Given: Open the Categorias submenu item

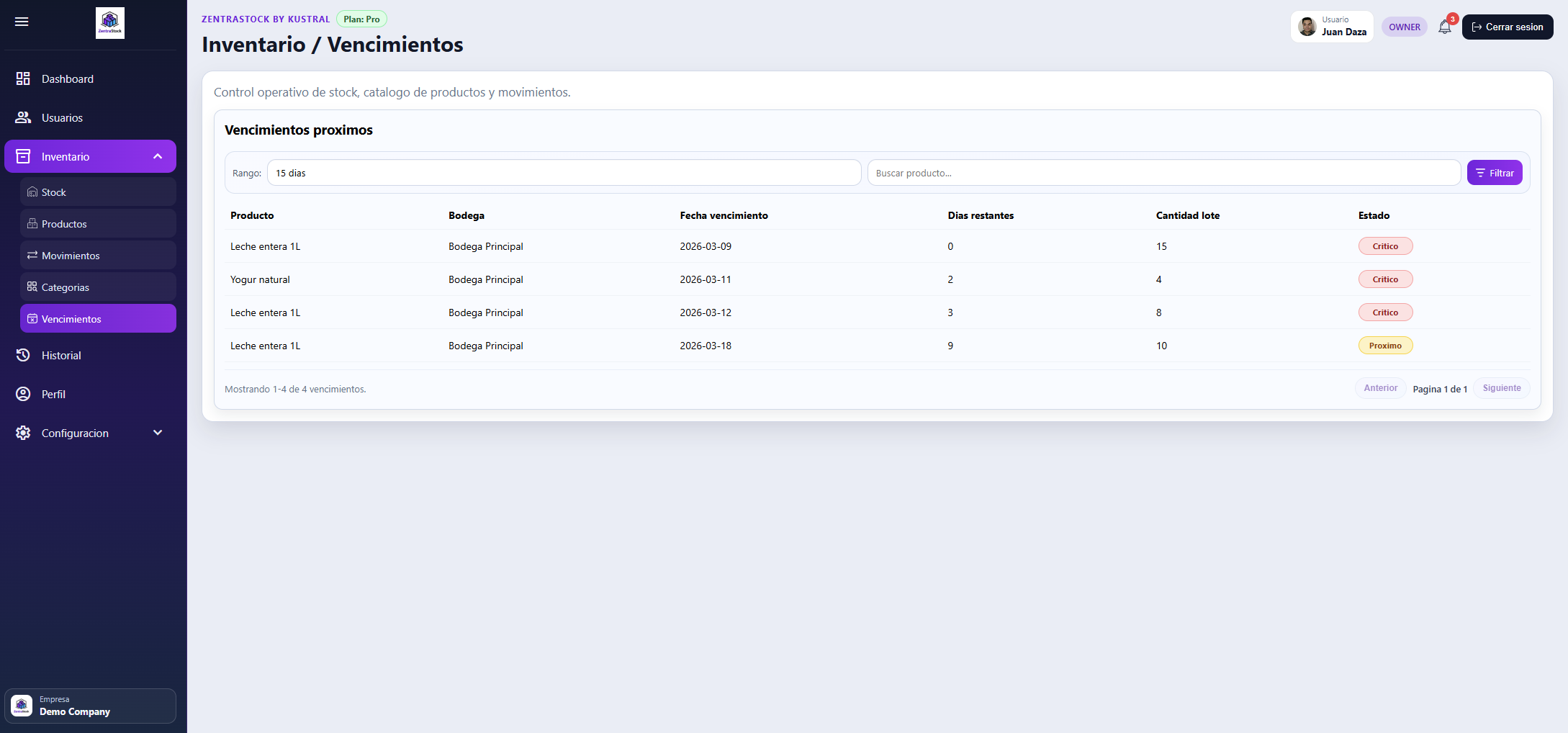Looking at the screenshot, I should (98, 287).
